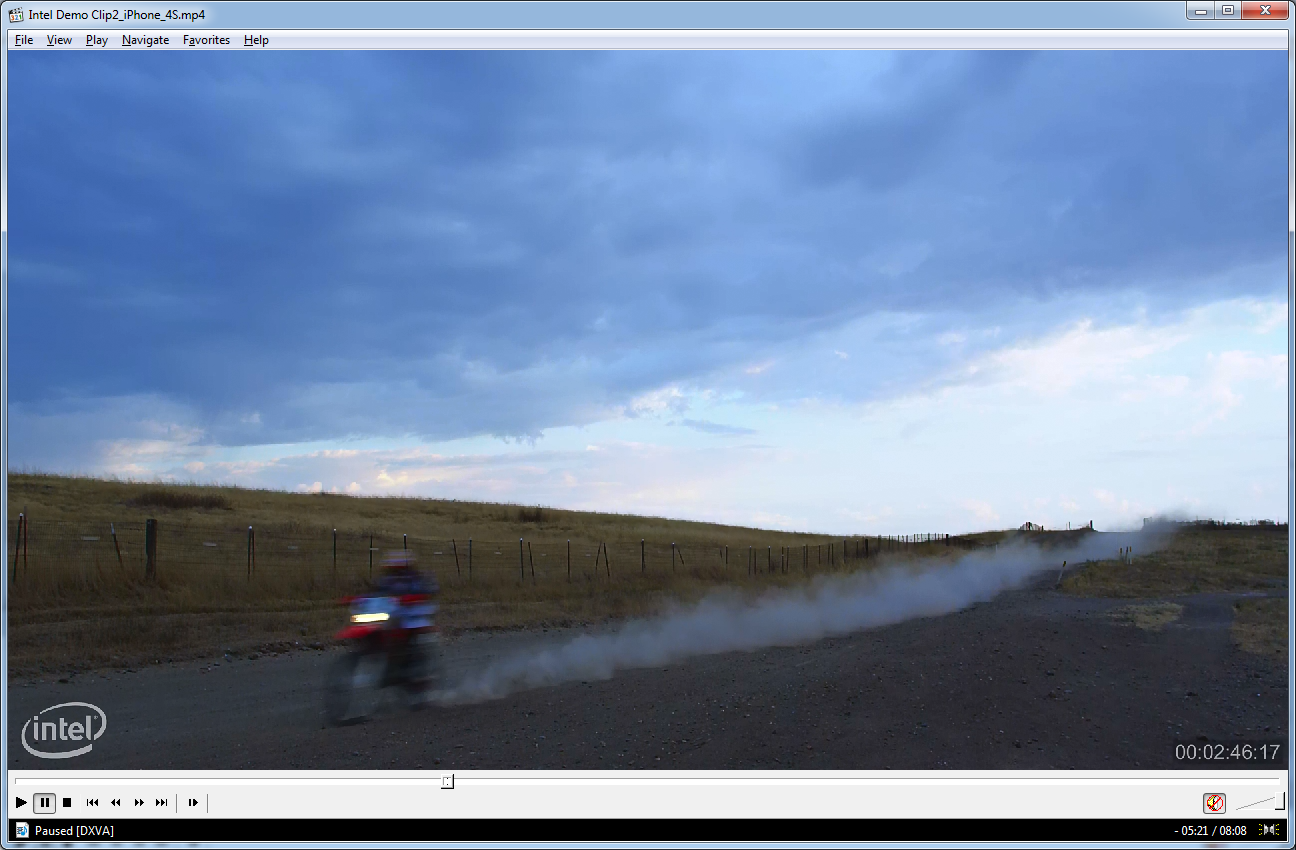1296x850 pixels.
Task: Click the file type icon in status bar
Action: (x=22, y=830)
